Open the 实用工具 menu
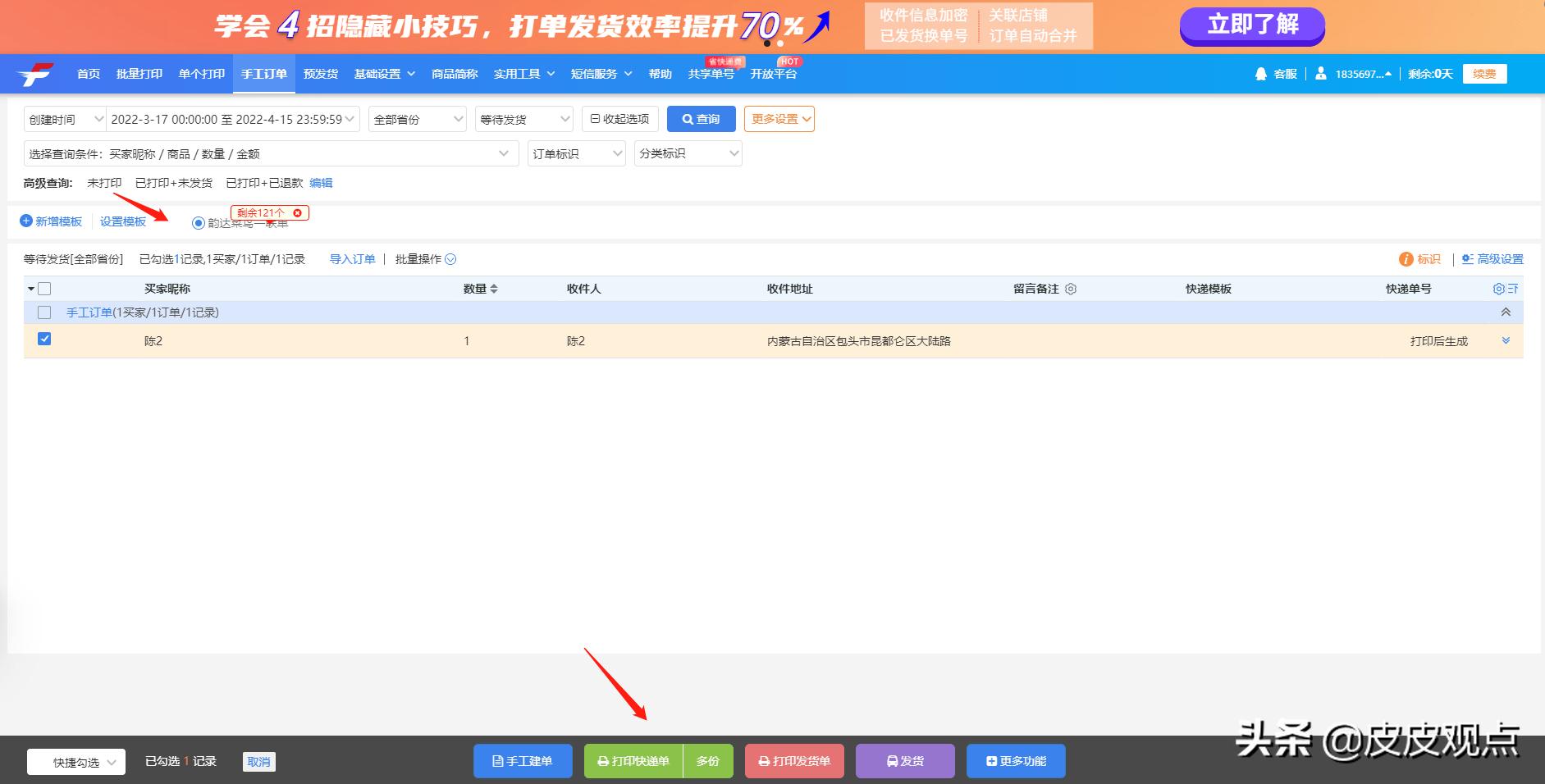The width and height of the screenshot is (1545, 784). point(523,73)
